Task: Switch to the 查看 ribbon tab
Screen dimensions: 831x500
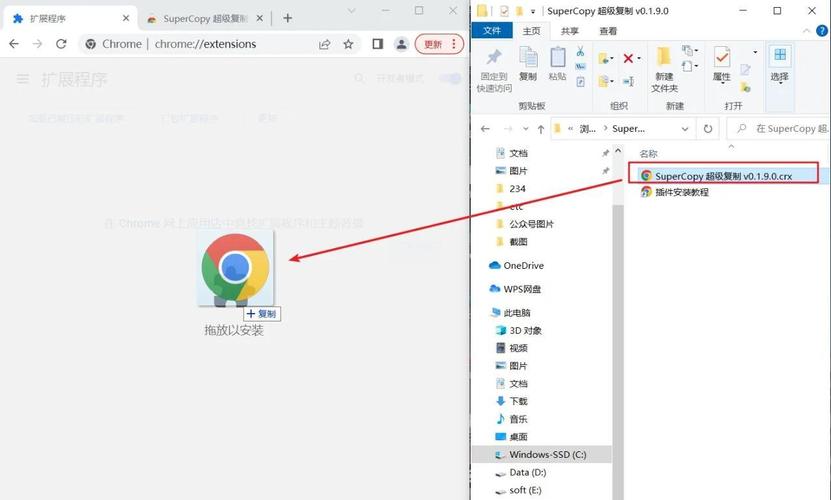Action: coord(608,31)
